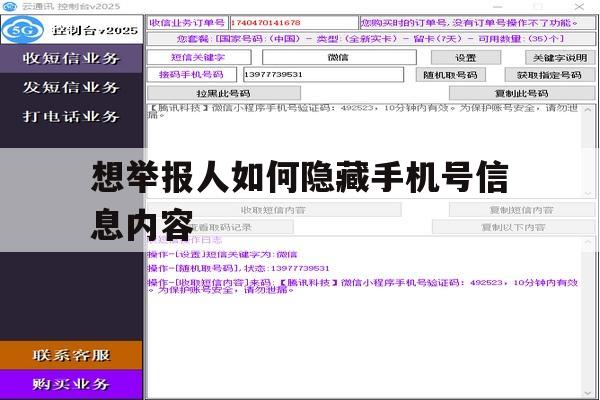Click 获取指定号码 button
Screen dimensions: 600x400
click(x=550, y=75)
